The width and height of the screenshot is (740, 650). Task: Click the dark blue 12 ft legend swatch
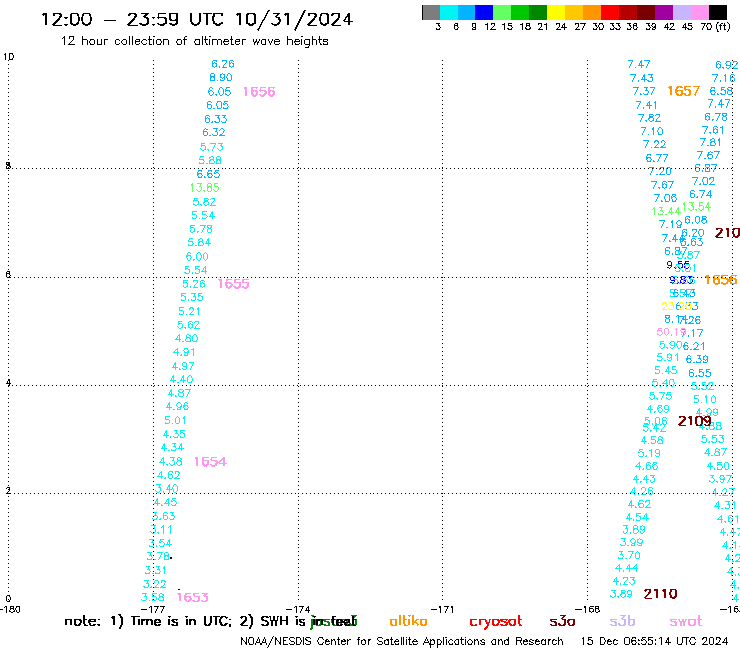pyautogui.click(x=484, y=12)
